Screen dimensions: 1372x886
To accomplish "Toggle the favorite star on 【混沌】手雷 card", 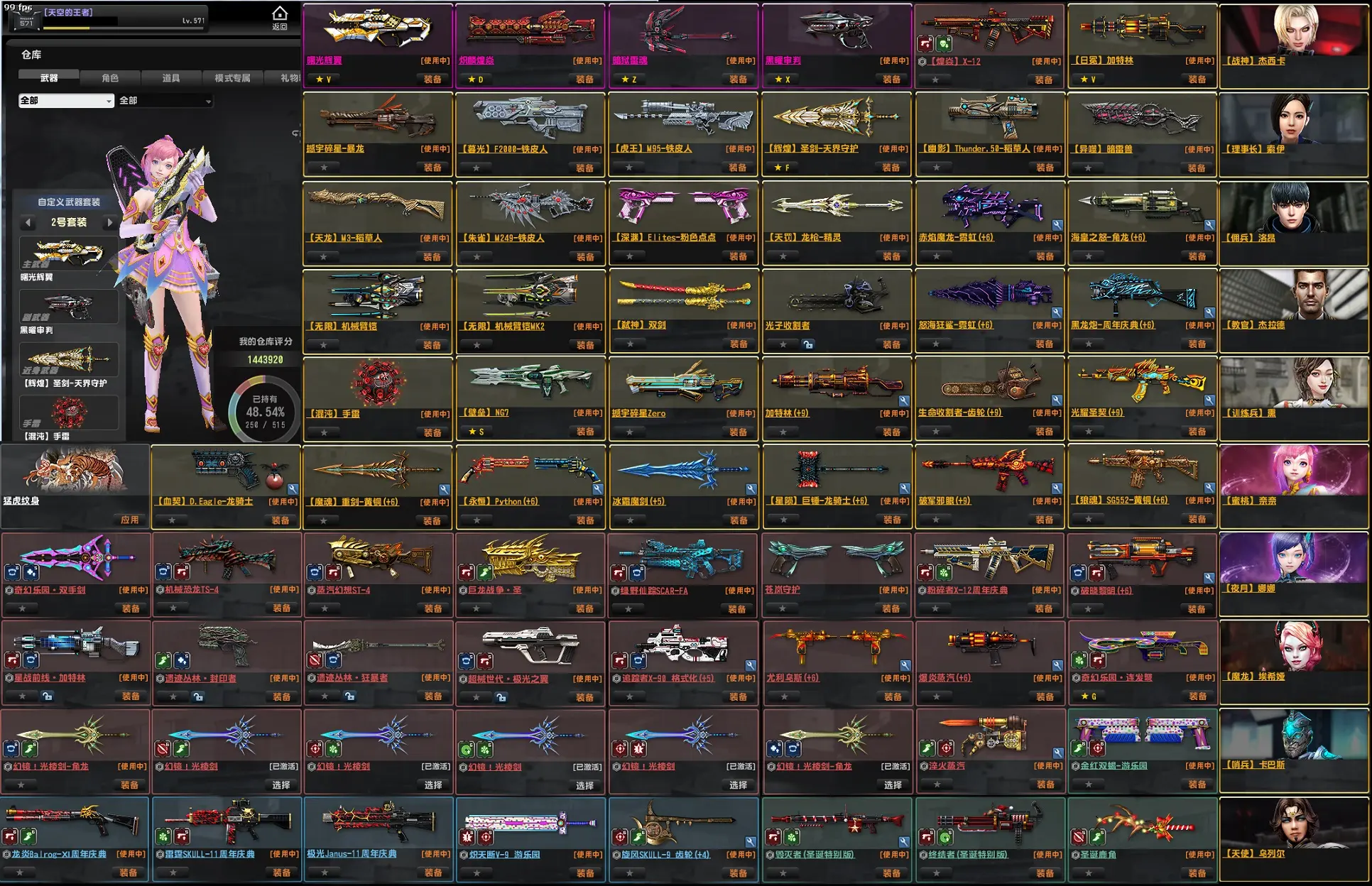I will click(x=324, y=432).
